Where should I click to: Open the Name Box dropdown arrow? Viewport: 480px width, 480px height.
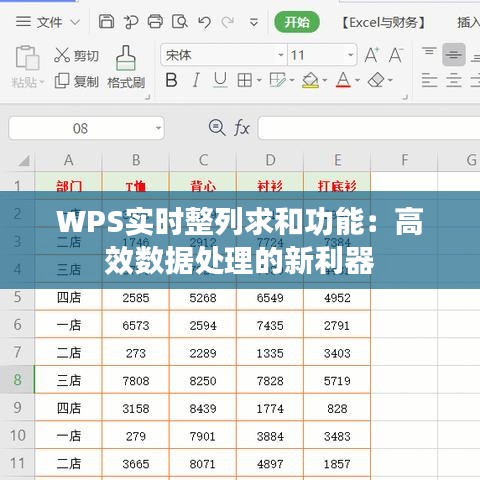click(x=158, y=128)
